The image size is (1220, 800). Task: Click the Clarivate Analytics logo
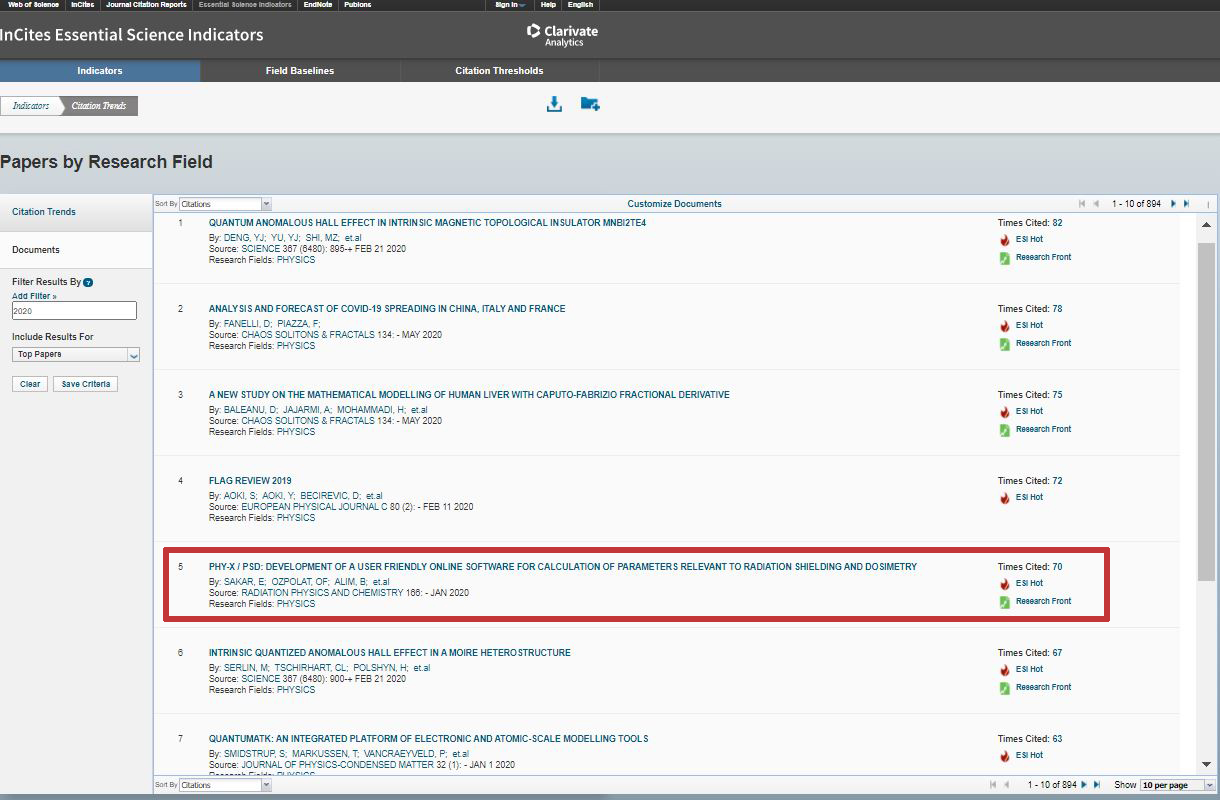[x=562, y=35]
